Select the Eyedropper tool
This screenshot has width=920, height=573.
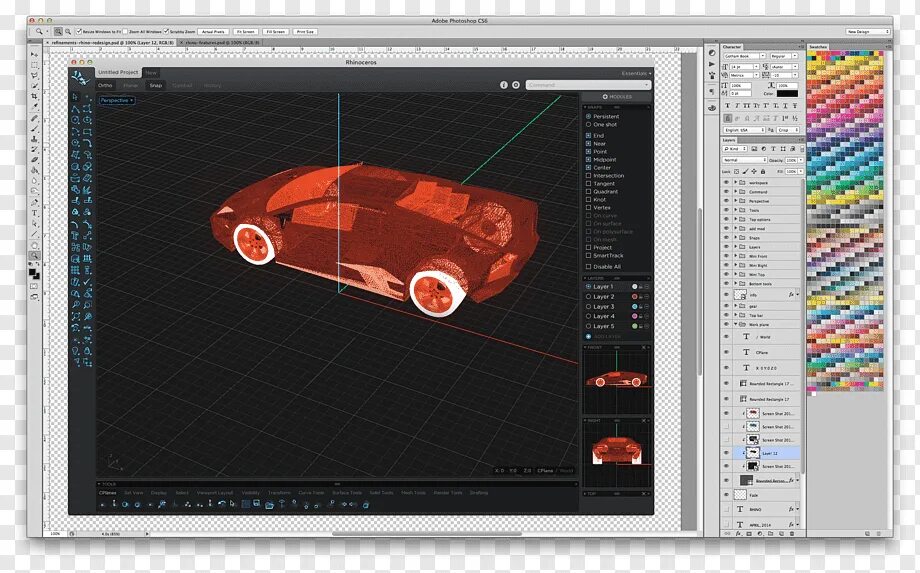[x=34, y=106]
